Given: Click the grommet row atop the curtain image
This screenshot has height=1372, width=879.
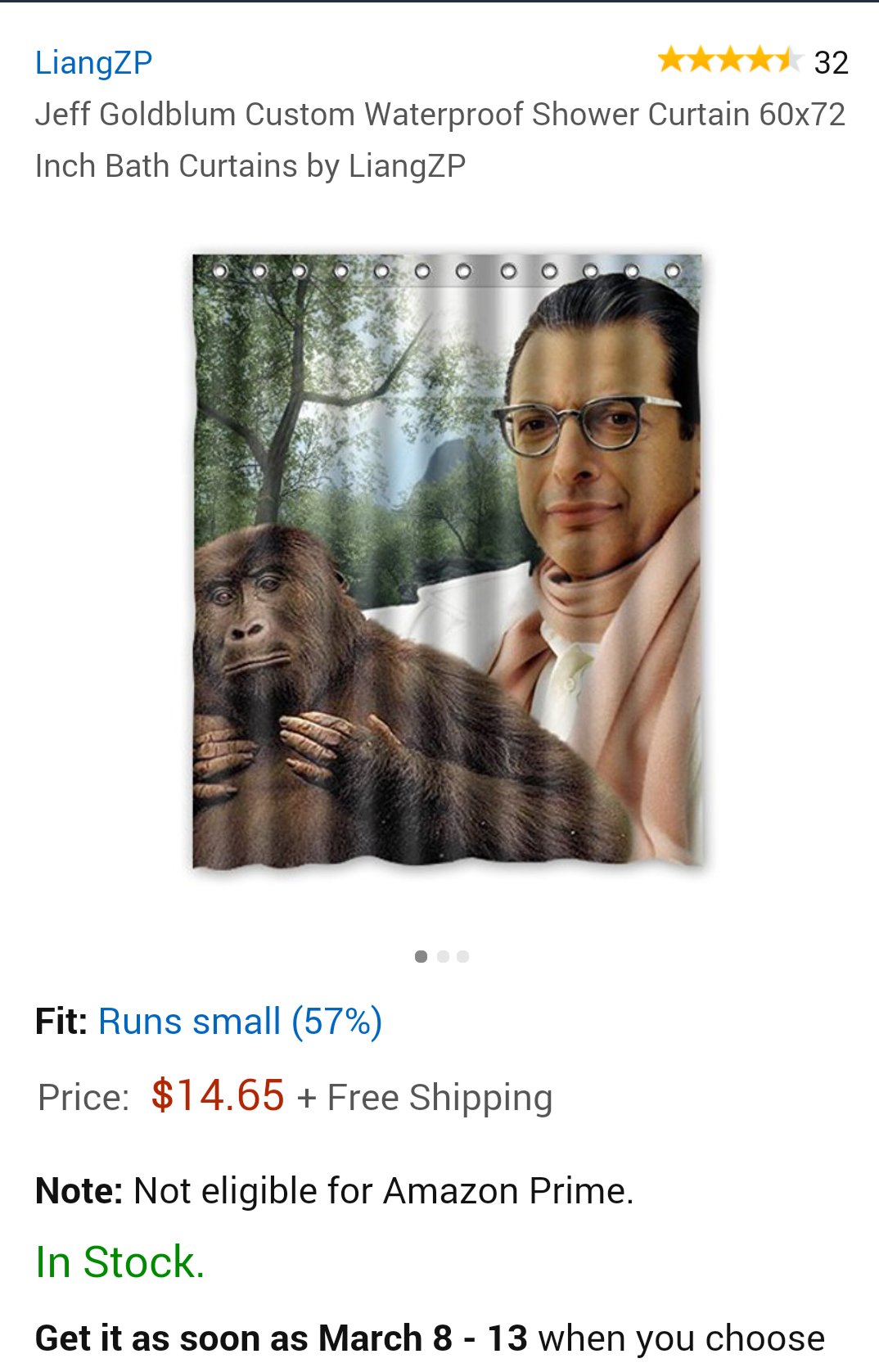Looking at the screenshot, I should (x=446, y=270).
